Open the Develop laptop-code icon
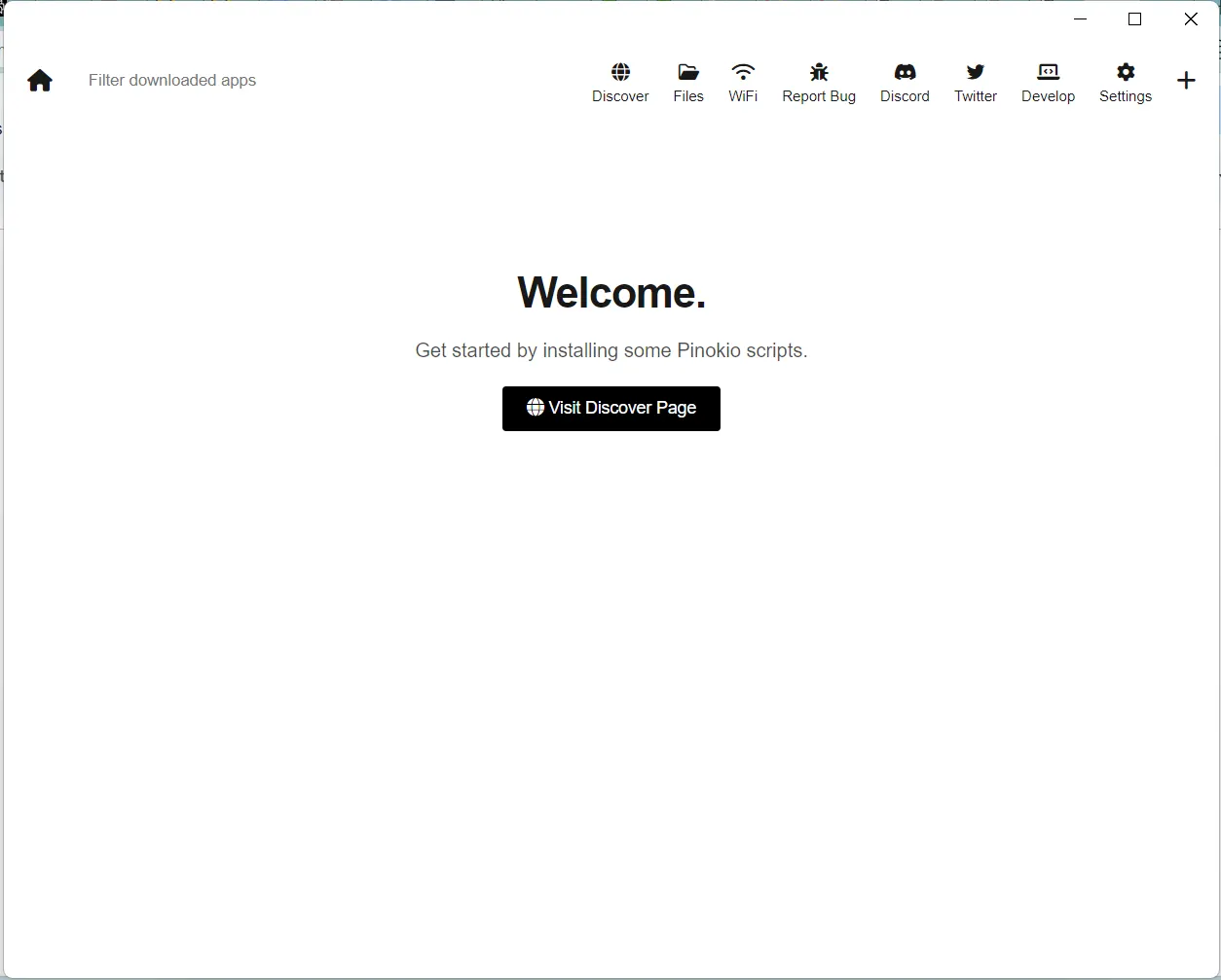 pyautogui.click(x=1048, y=72)
